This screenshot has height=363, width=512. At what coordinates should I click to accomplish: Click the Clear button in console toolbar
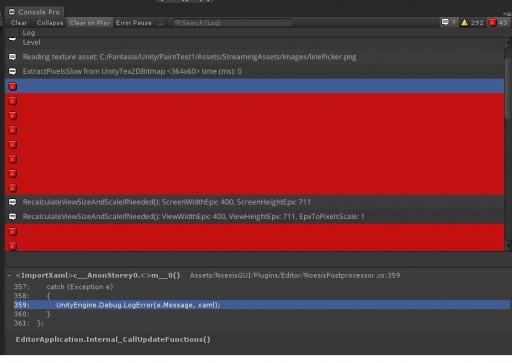click(x=19, y=23)
